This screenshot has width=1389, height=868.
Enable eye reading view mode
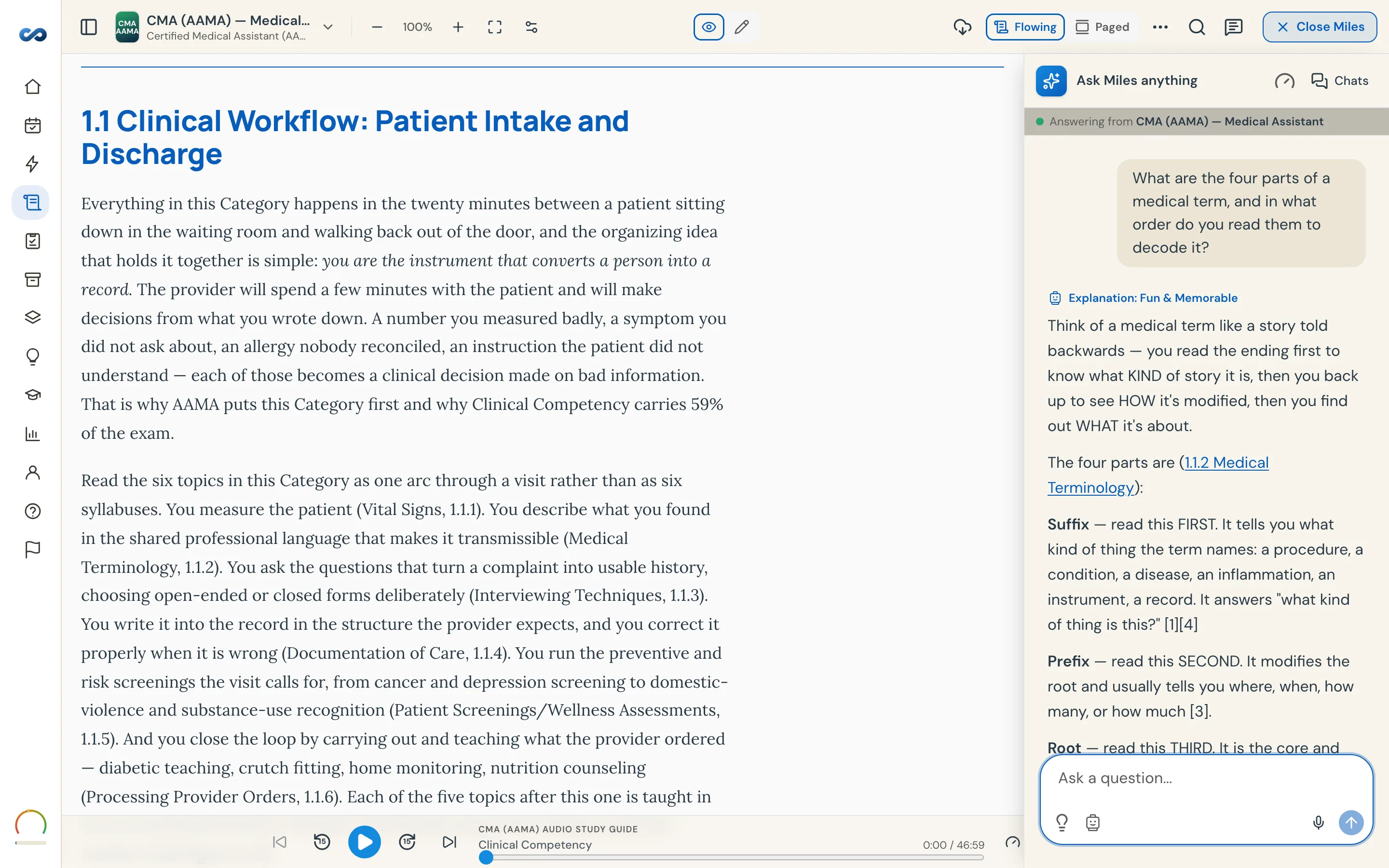pyautogui.click(x=709, y=27)
